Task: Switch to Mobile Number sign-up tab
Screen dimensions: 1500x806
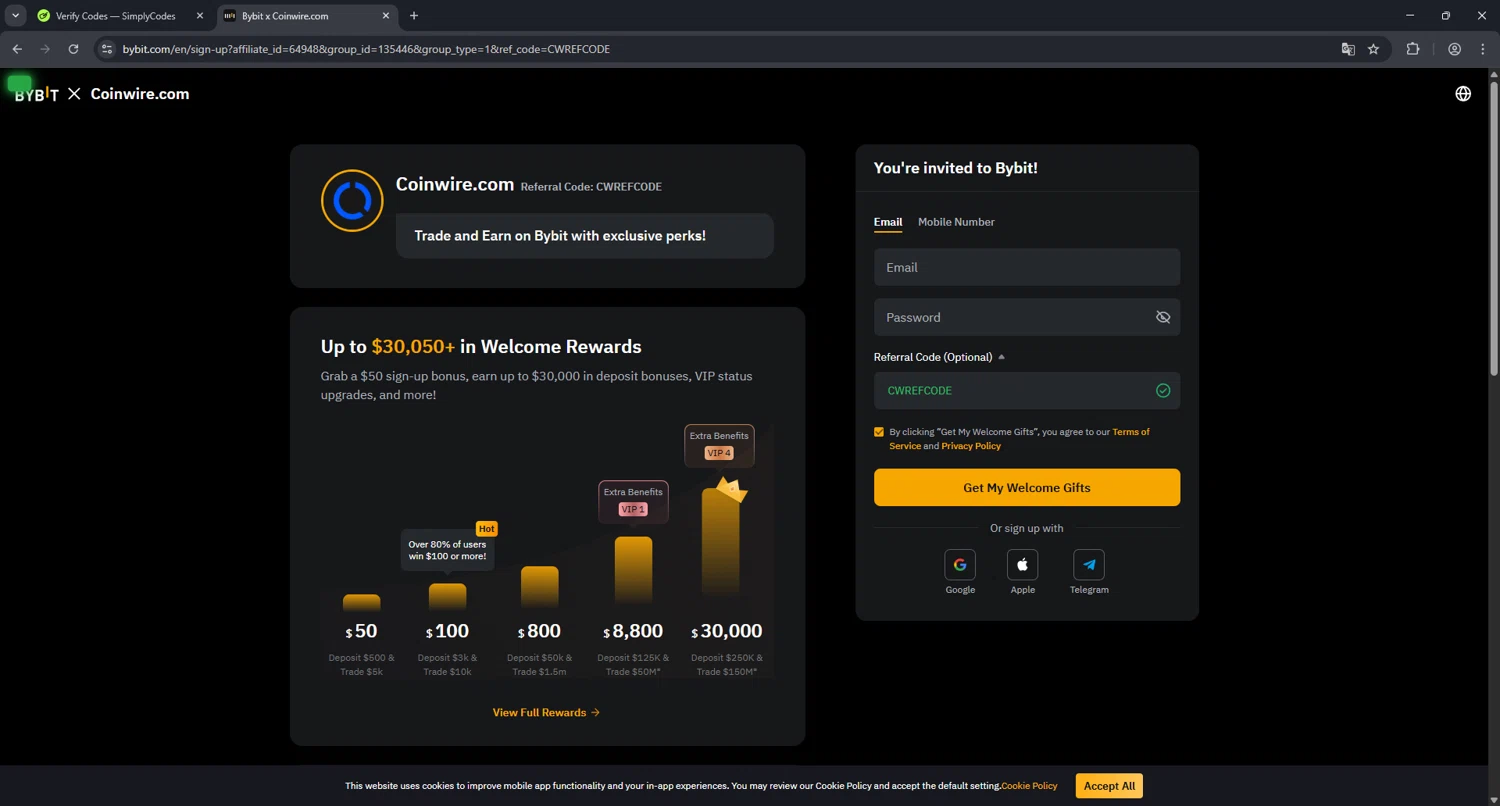Action: (x=956, y=222)
